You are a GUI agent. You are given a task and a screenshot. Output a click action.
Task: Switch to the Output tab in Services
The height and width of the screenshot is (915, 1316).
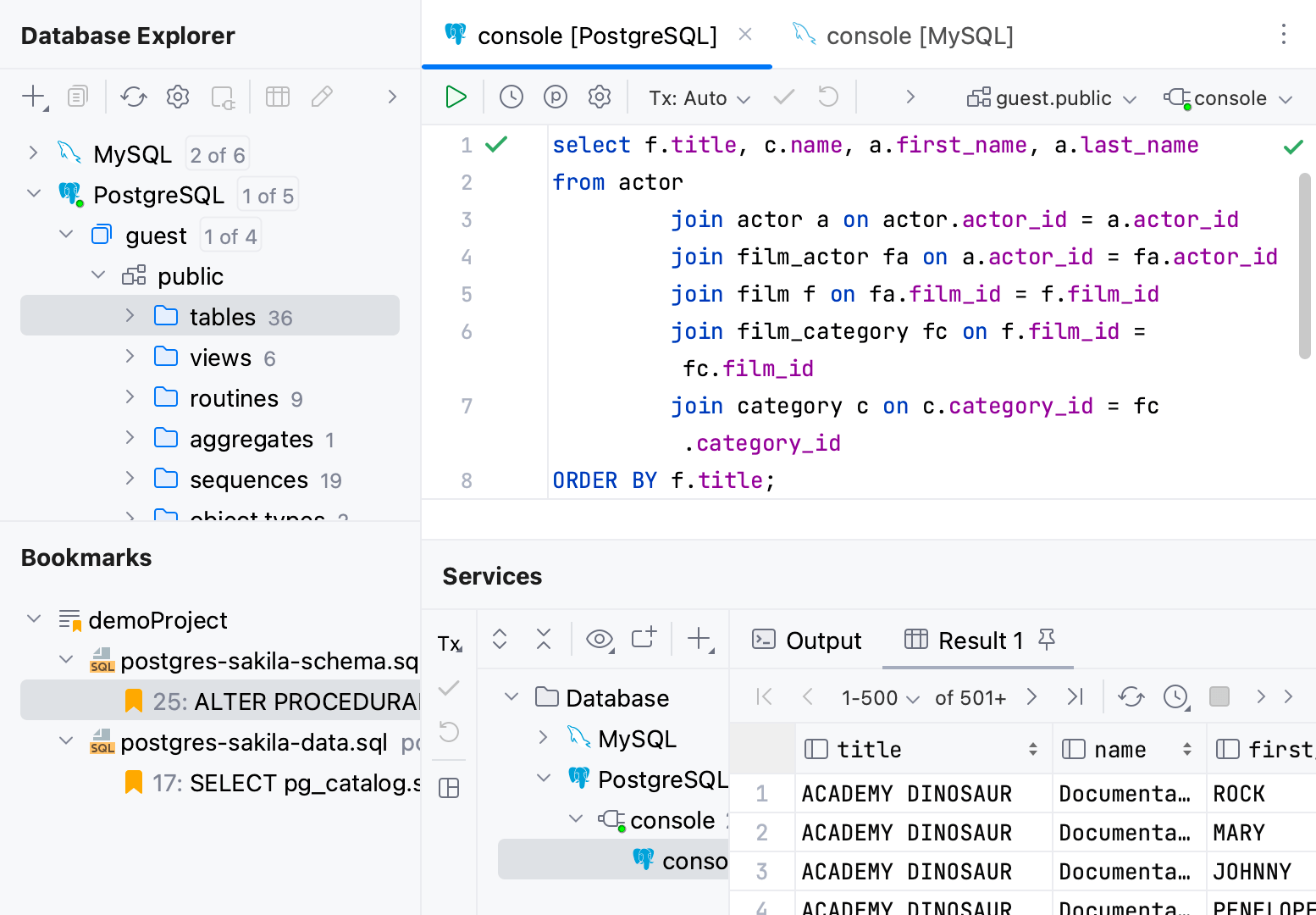pos(807,640)
